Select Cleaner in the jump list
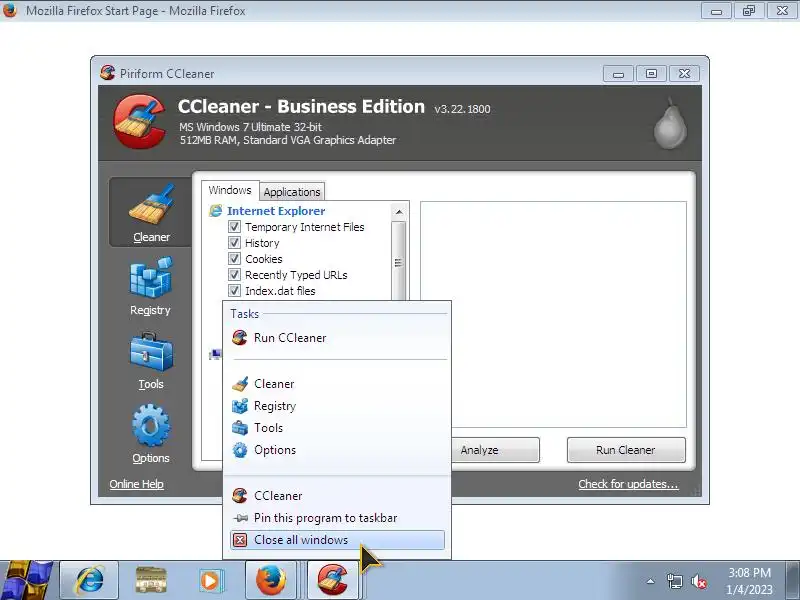This screenshot has height=600, width=800. [x=337, y=384]
